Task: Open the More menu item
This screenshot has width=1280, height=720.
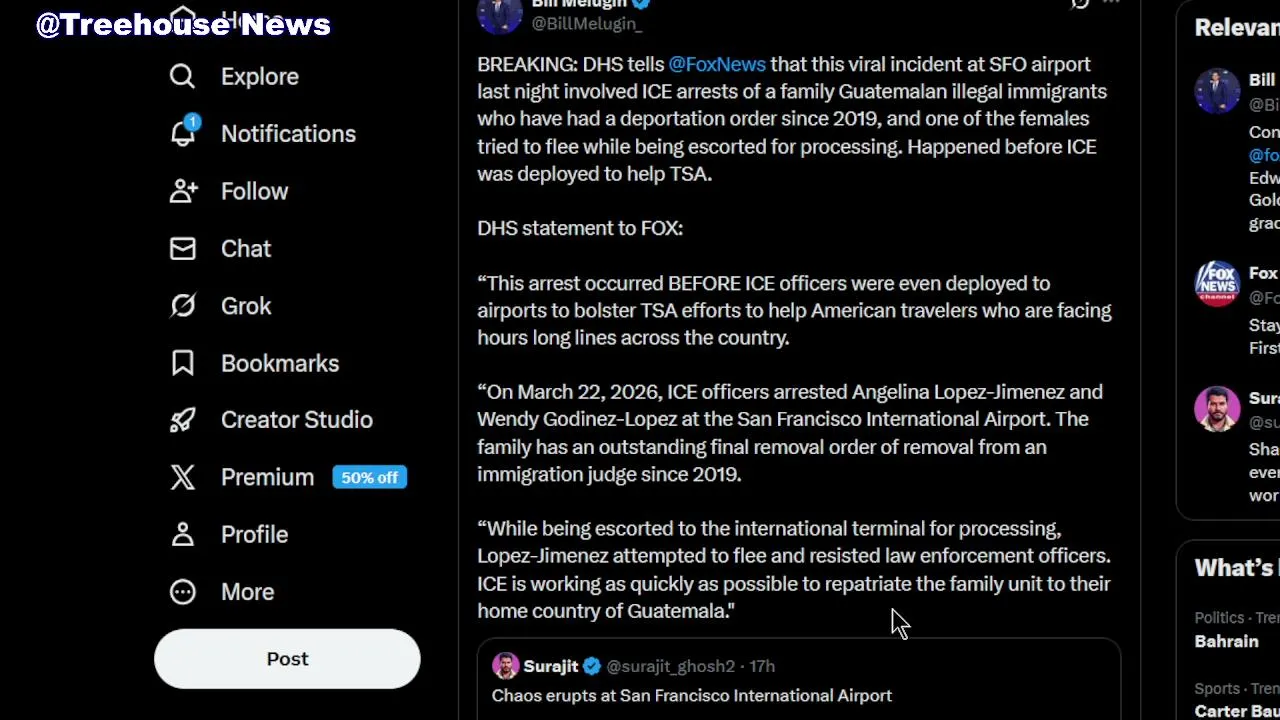Action: tap(247, 592)
